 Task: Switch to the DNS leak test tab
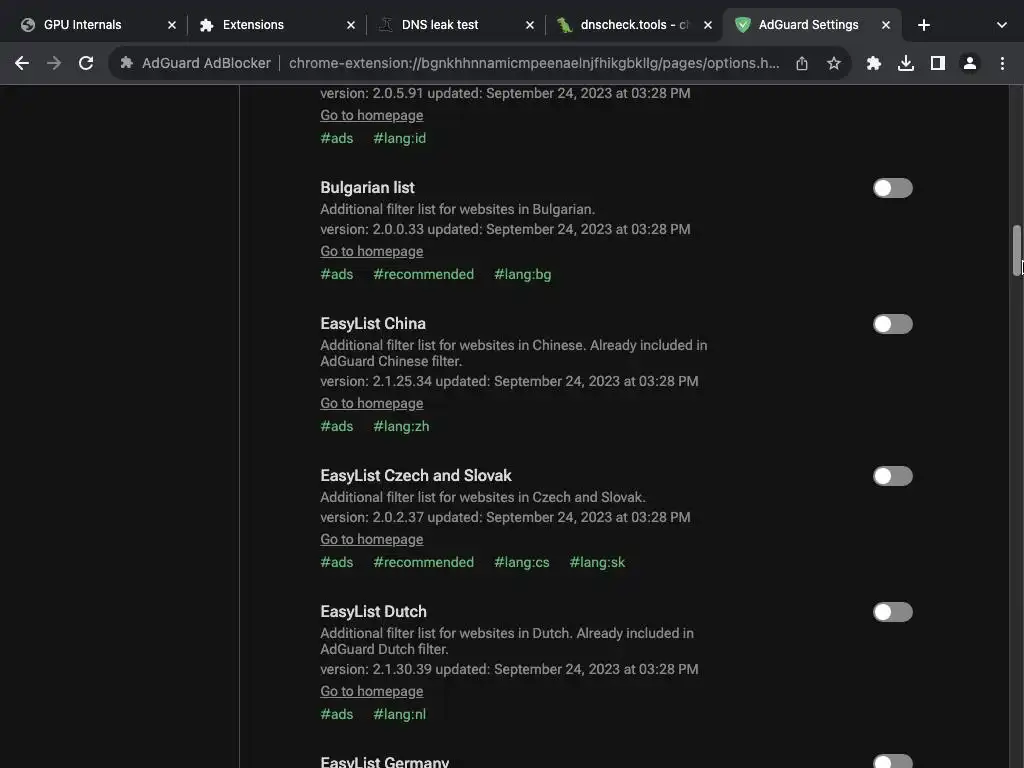(454, 25)
